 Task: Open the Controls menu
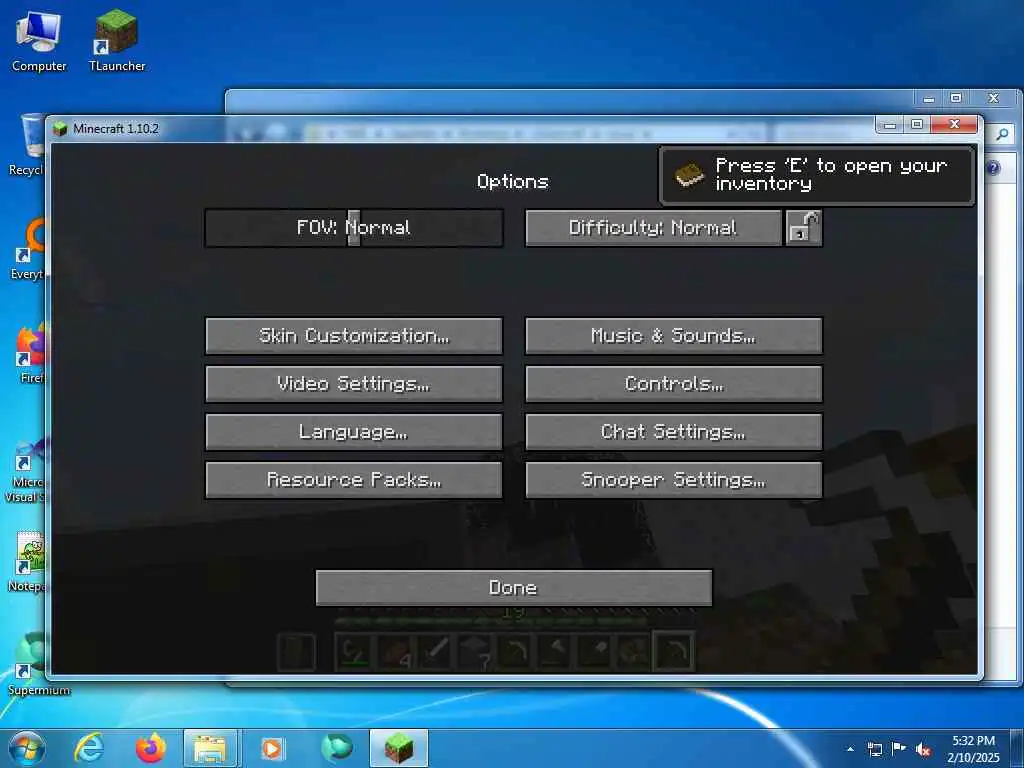[x=673, y=383]
